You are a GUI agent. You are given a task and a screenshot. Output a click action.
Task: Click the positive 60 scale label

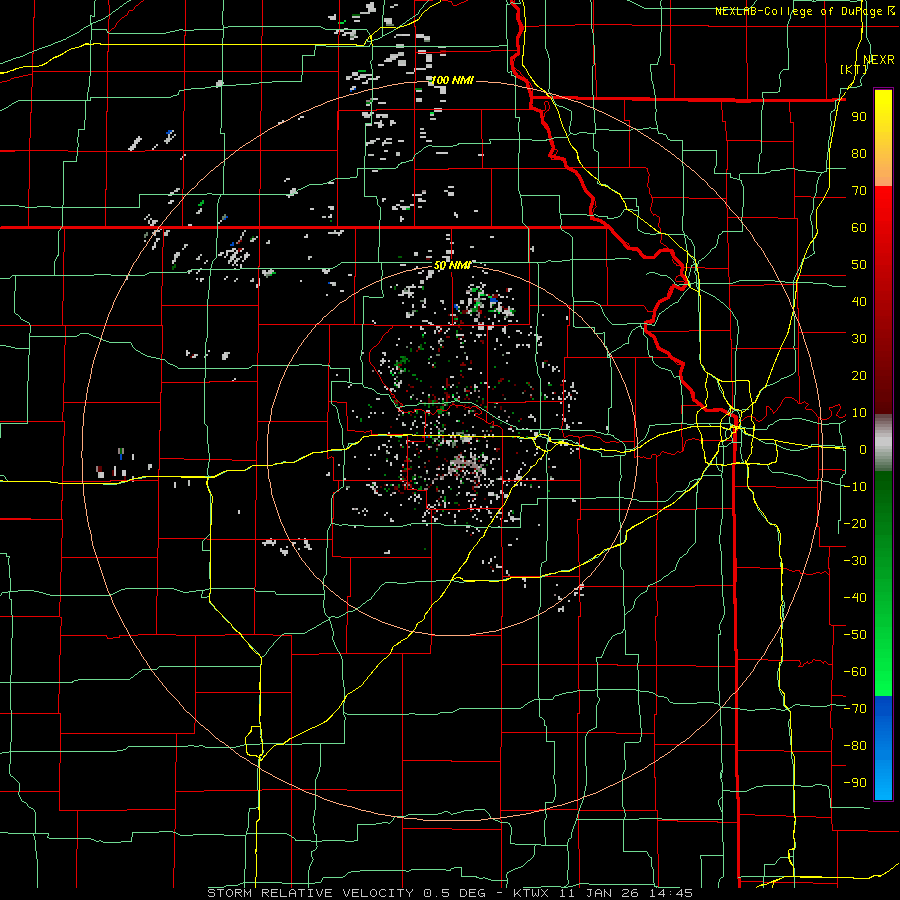tap(859, 228)
